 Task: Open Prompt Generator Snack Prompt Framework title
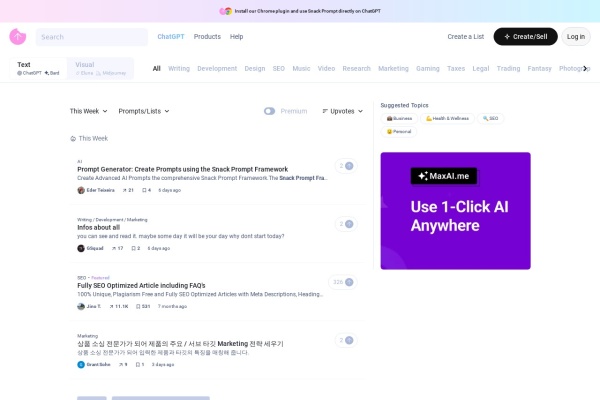click(x=183, y=169)
